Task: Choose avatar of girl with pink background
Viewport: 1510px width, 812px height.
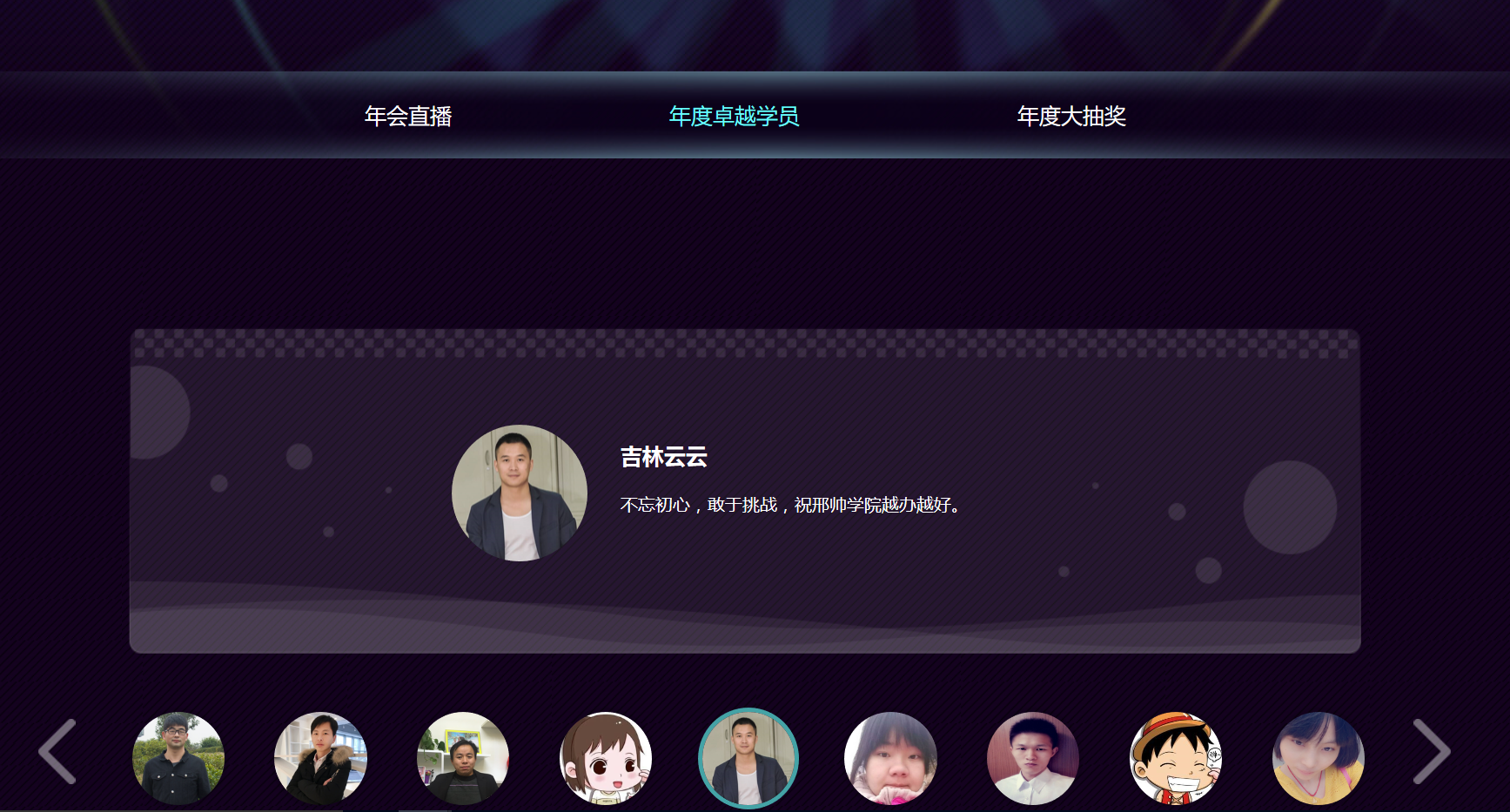Action: (x=890, y=758)
